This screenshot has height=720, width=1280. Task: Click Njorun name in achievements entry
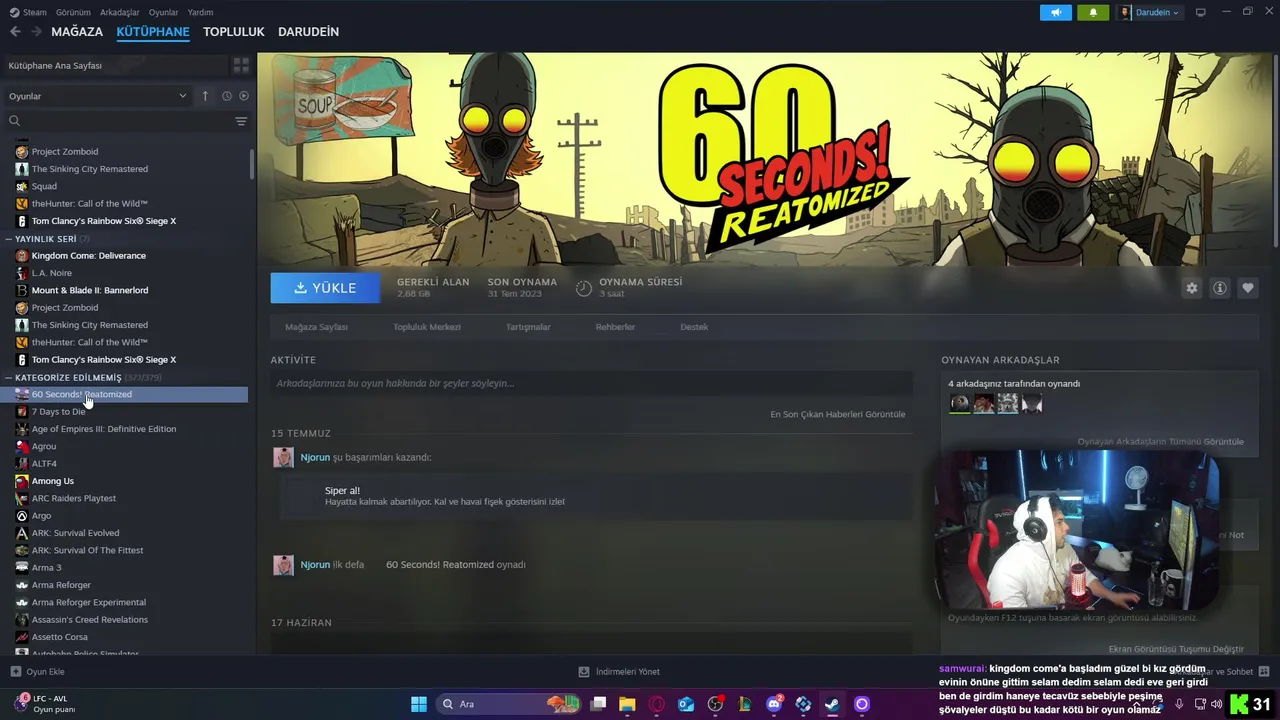coord(315,457)
